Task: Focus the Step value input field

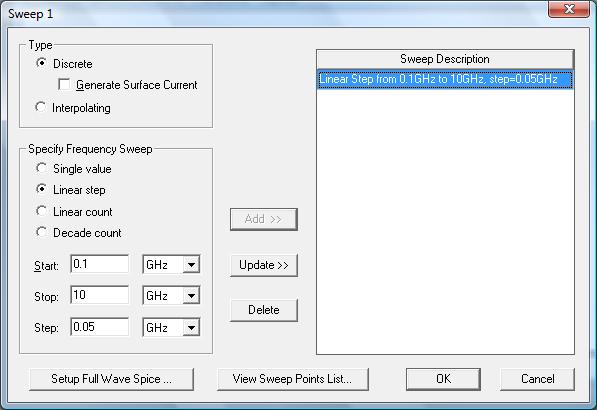Action: (99, 327)
